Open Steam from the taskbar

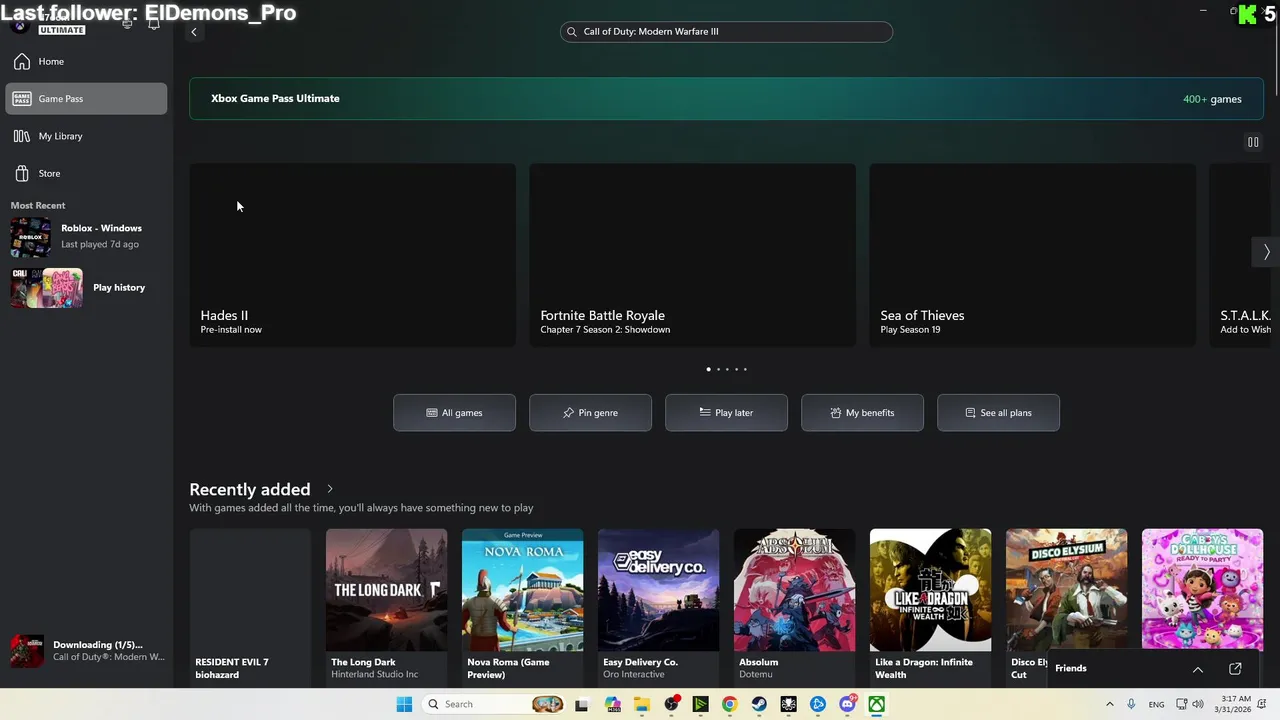coord(759,704)
